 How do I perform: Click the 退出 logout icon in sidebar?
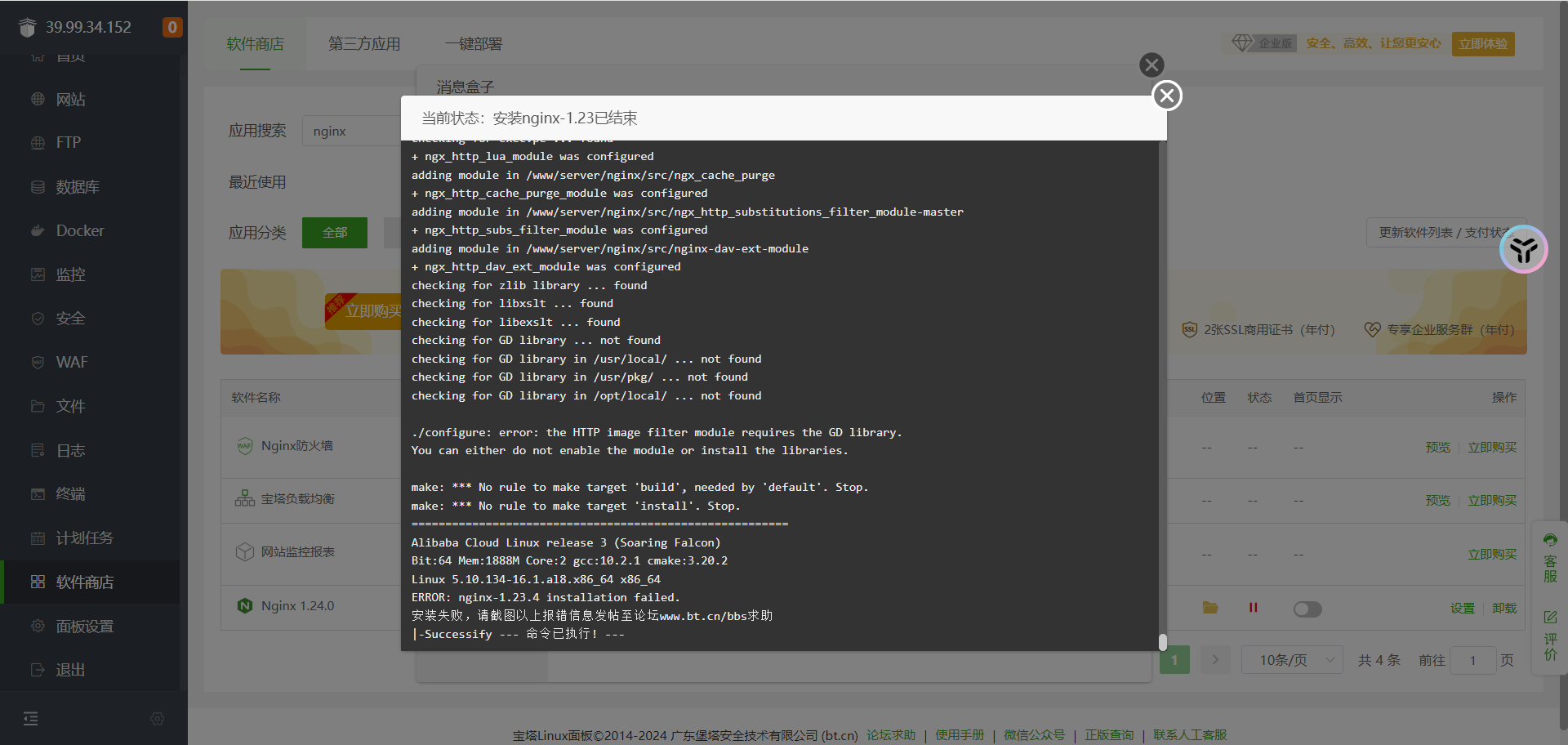point(38,670)
